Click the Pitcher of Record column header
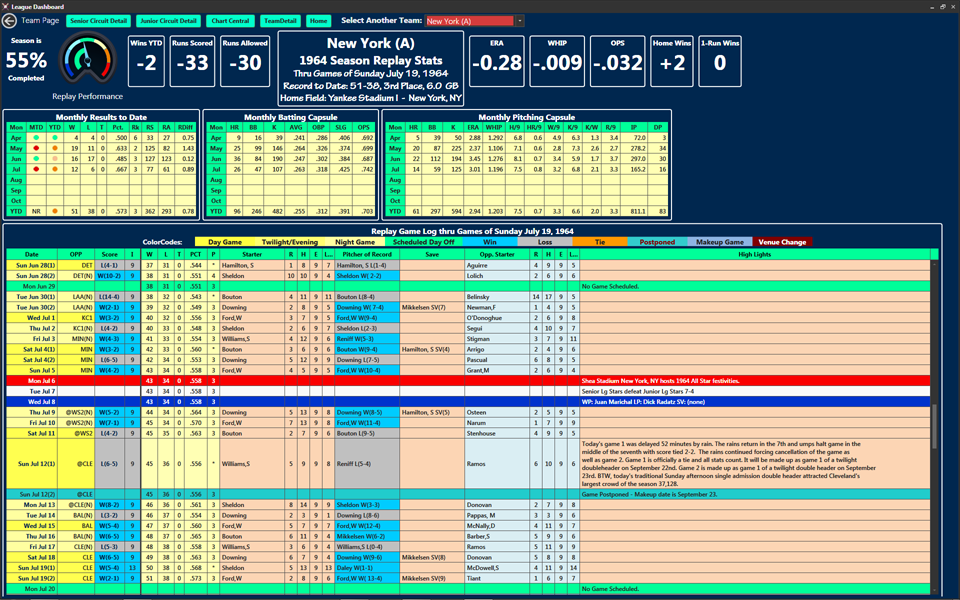 click(367, 254)
